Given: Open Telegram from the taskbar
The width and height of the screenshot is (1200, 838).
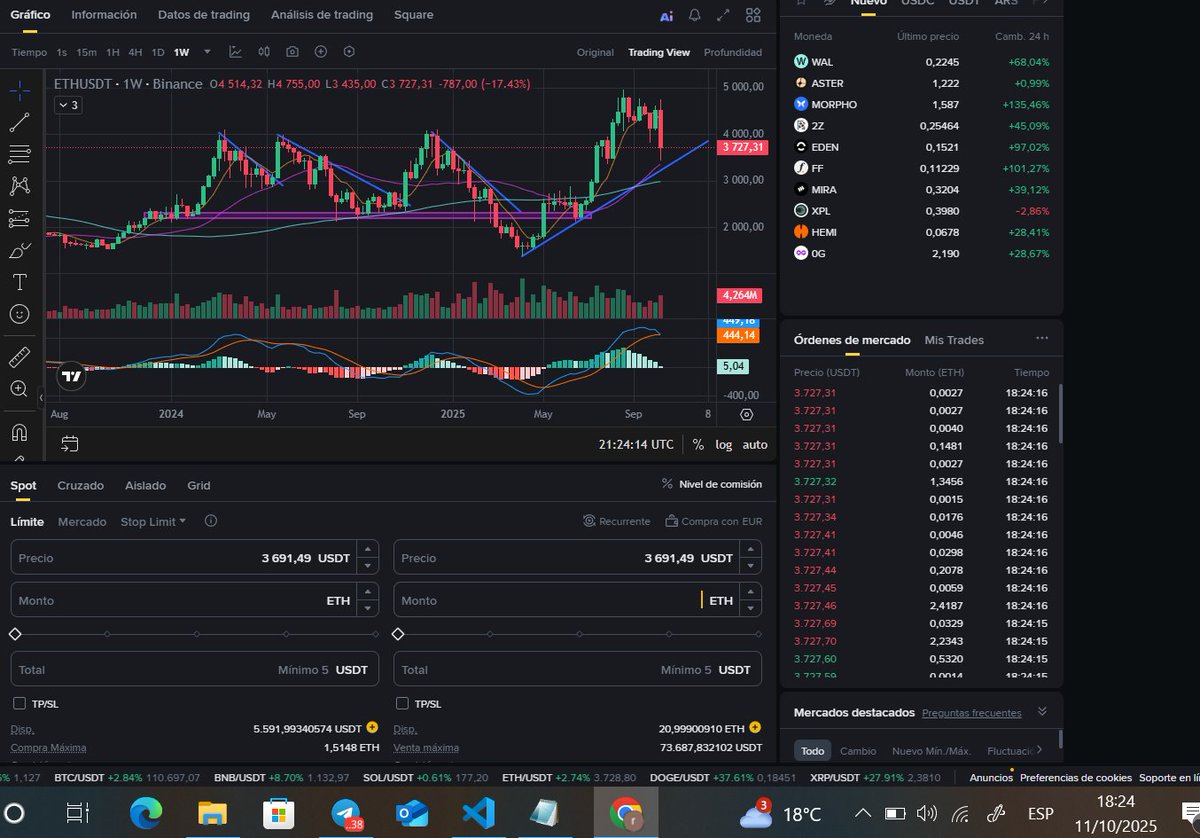Looking at the screenshot, I should [346, 814].
